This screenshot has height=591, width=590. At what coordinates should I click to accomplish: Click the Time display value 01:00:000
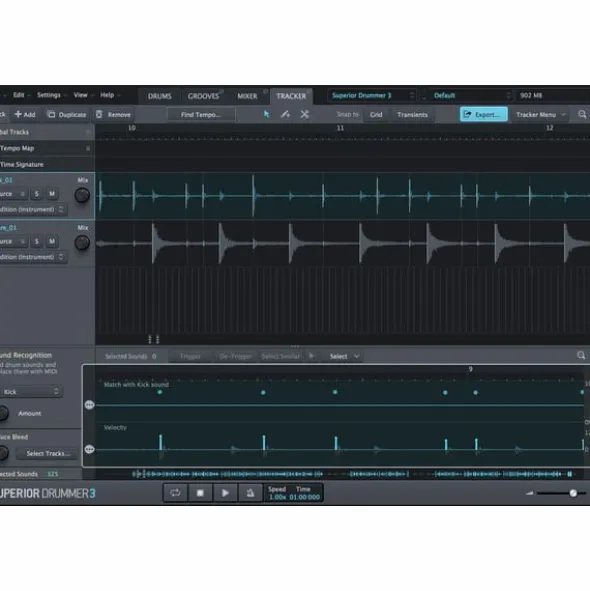[305, 497]
